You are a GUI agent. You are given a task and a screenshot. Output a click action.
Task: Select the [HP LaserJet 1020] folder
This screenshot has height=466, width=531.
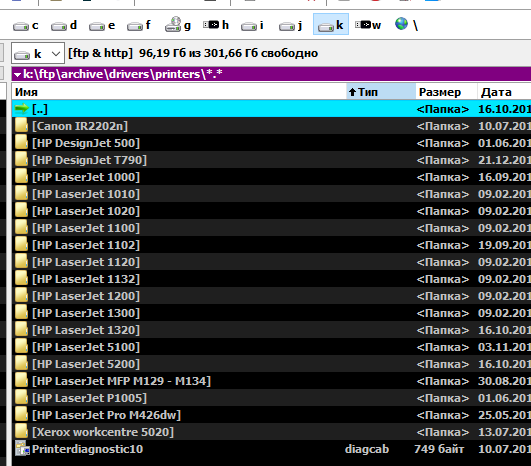click(86, 211)
